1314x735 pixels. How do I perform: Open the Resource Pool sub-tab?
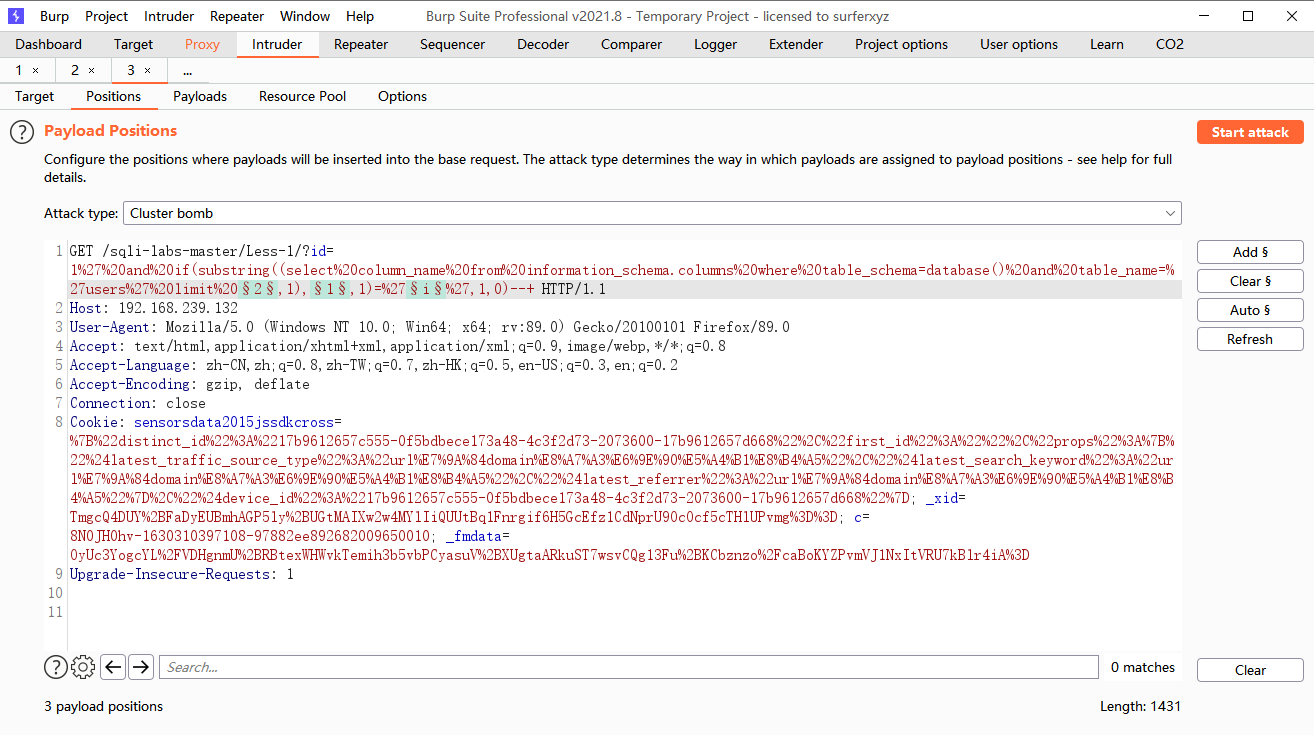pyautogui.click(x=302, y=96)
